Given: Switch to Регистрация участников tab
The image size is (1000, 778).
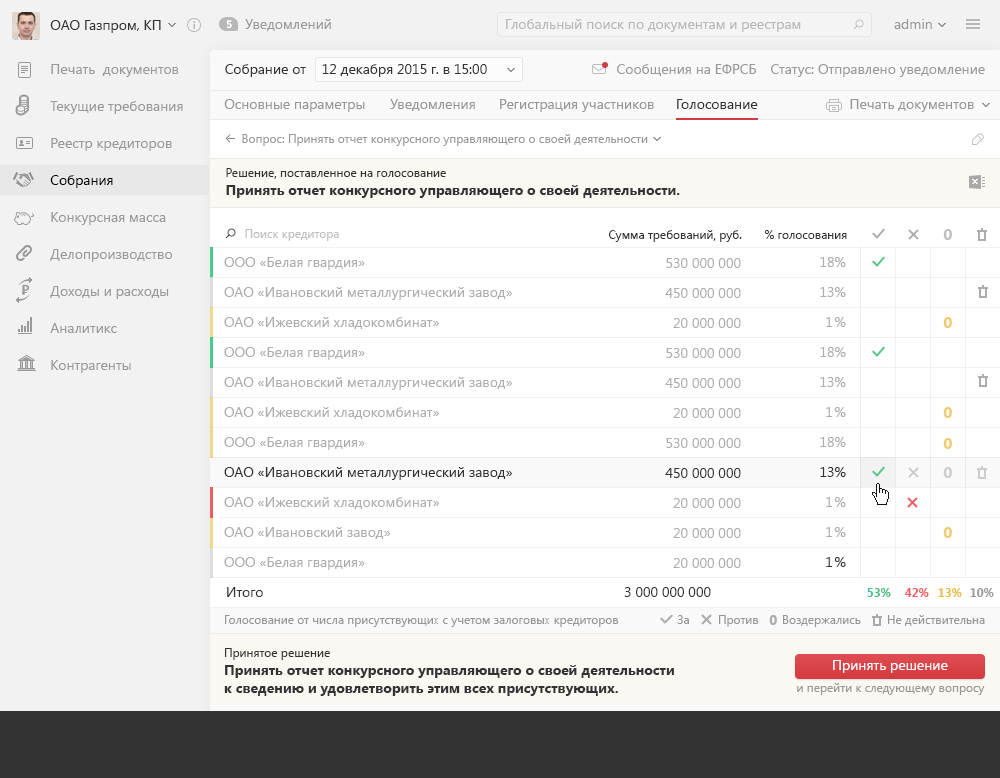Looking at the screenshot, I should pos(576,104).
